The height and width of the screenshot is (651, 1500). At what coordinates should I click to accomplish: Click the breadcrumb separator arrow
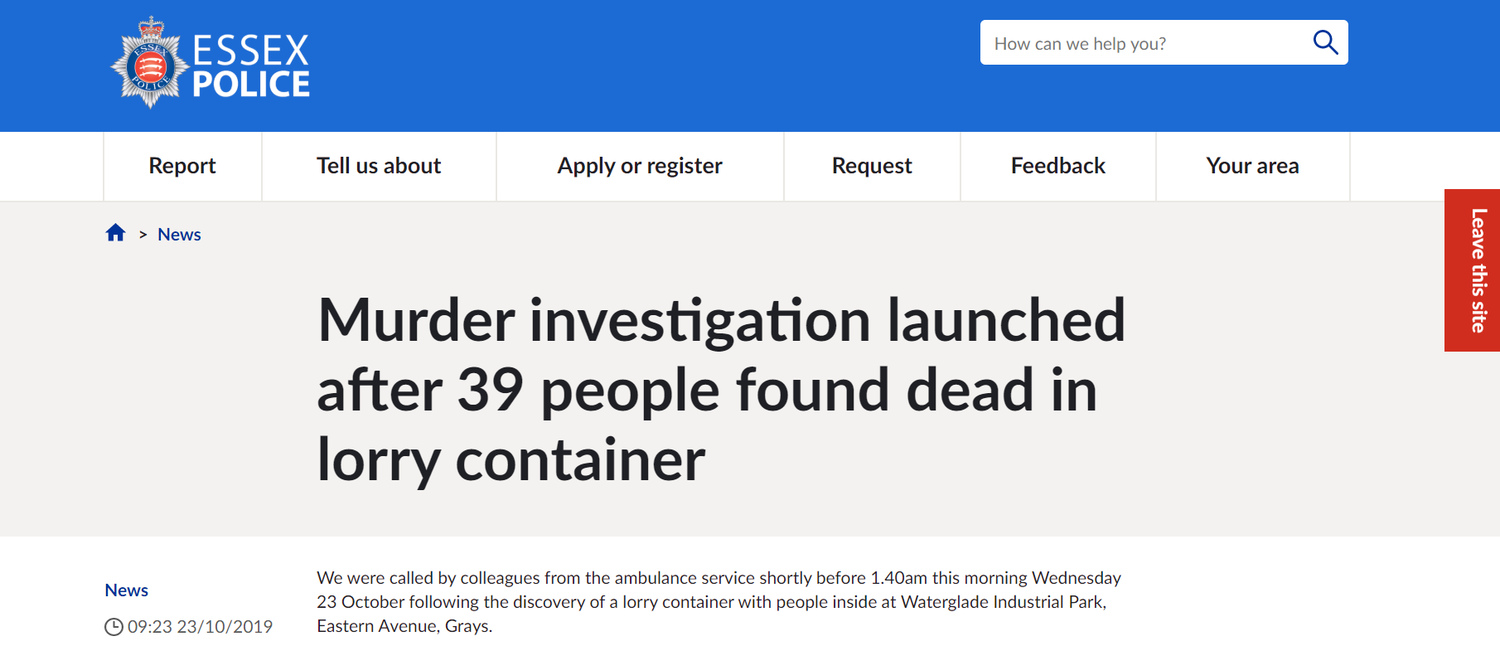tap(143, 234)
